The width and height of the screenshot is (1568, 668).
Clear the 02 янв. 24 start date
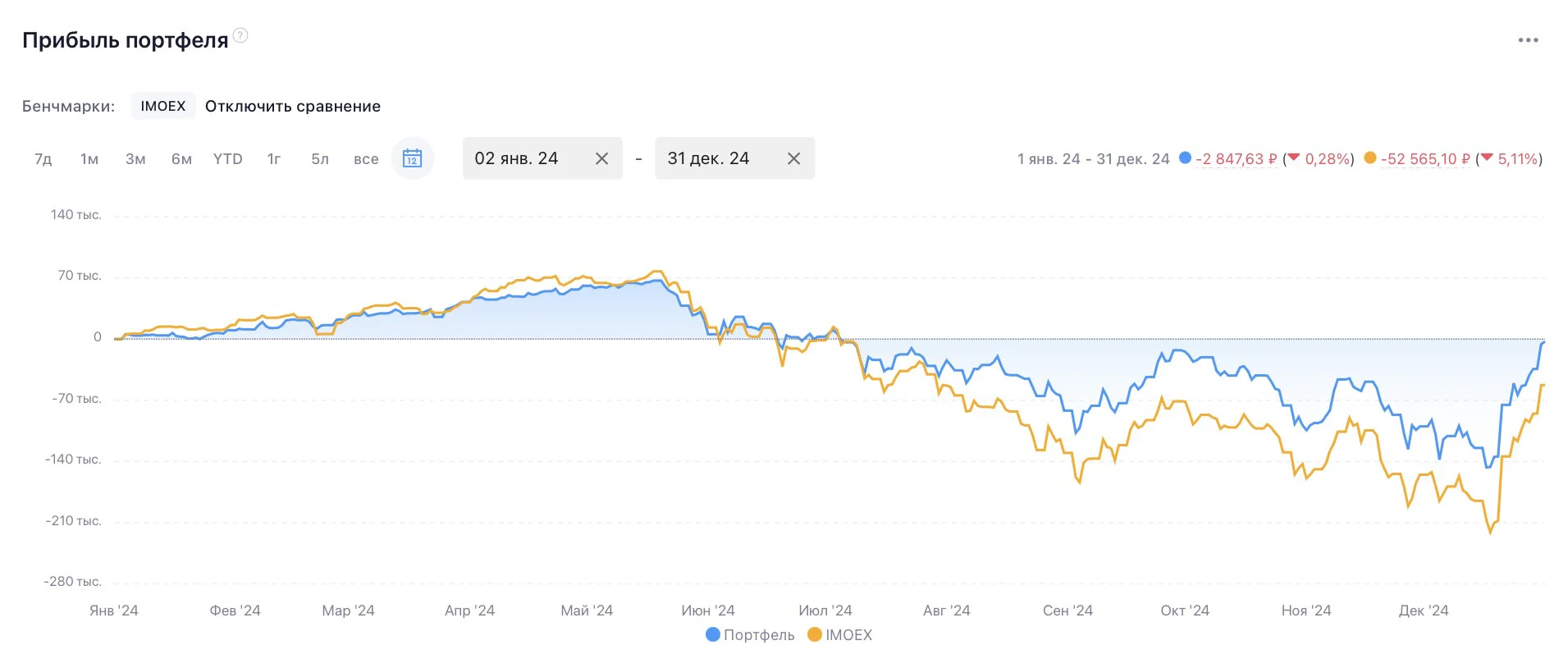601,158
